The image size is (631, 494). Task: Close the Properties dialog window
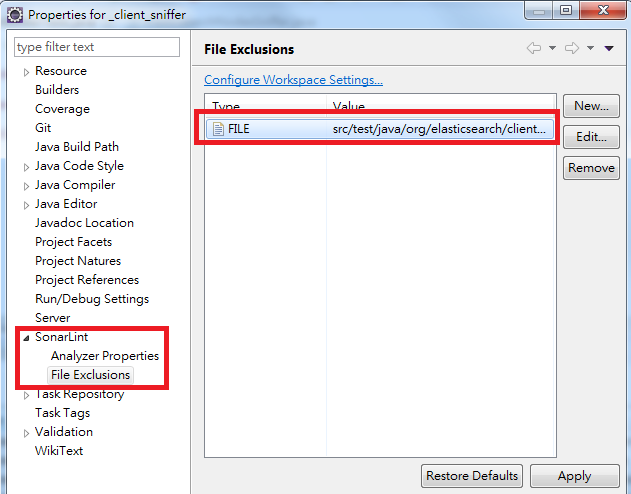pos(603,10)
